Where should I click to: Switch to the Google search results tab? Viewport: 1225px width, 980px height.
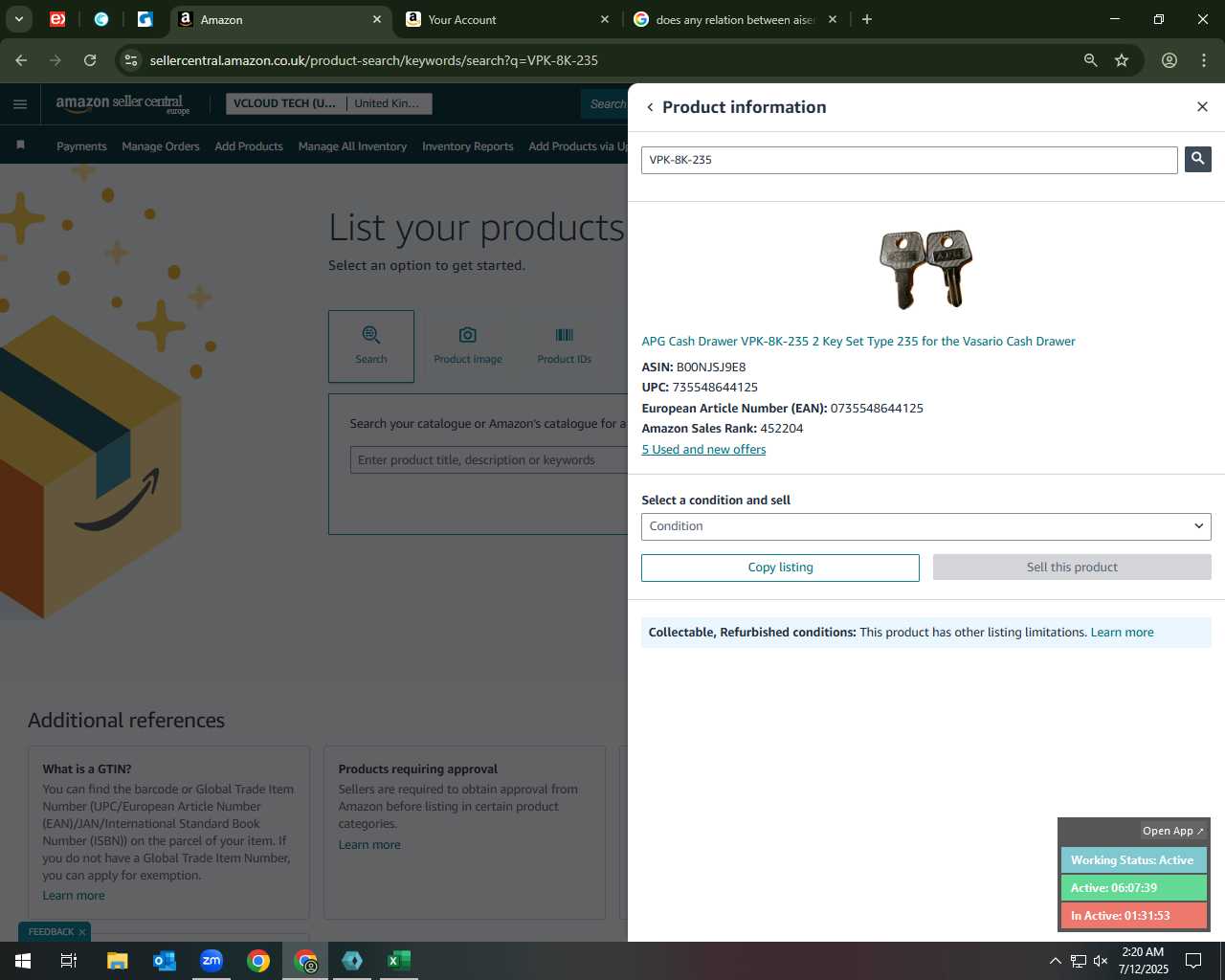point(735,19)
